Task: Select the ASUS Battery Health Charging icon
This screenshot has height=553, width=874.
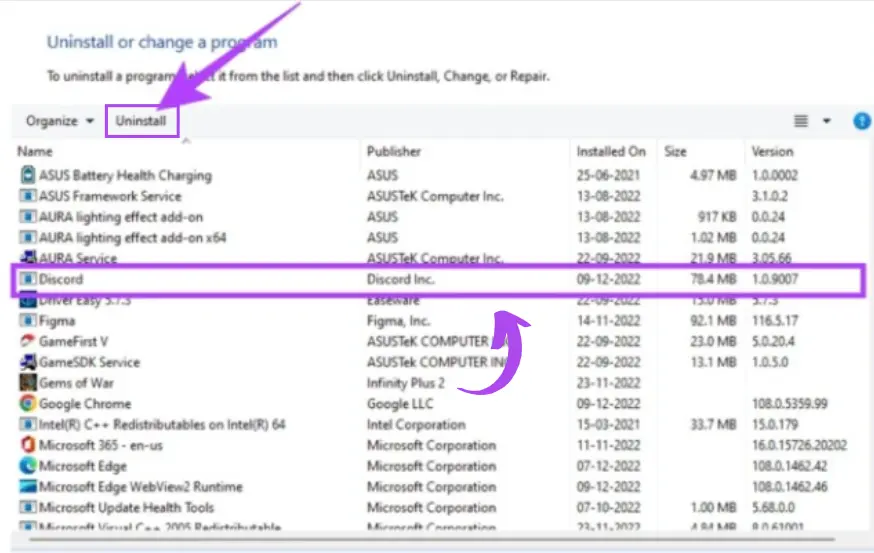Action: pyautogui.click(x=27, y=175)
